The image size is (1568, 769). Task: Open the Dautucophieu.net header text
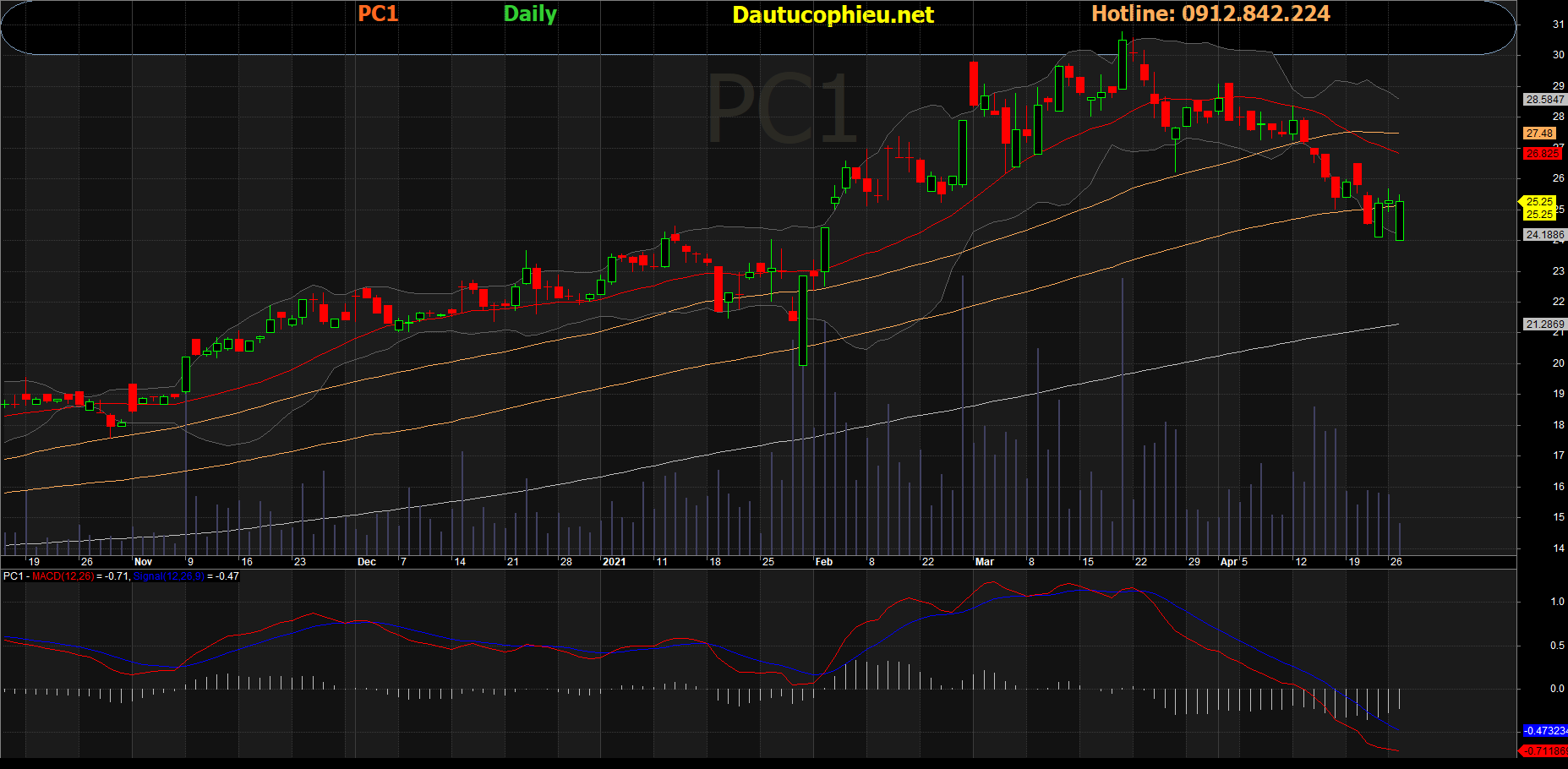(833, 15)
